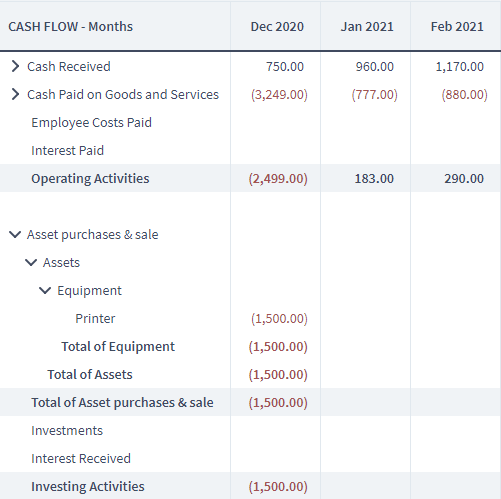
Task: Select the Feb 2021 column header
Action: pos(457,27)
